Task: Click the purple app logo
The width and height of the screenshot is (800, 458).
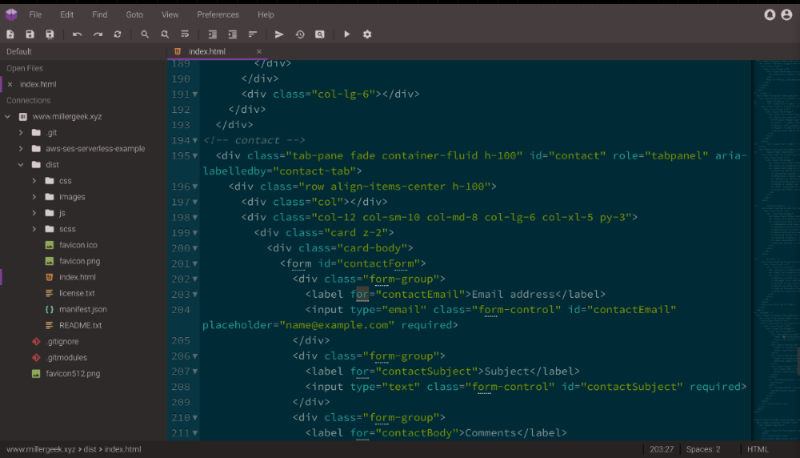Action: click(11, 15)
